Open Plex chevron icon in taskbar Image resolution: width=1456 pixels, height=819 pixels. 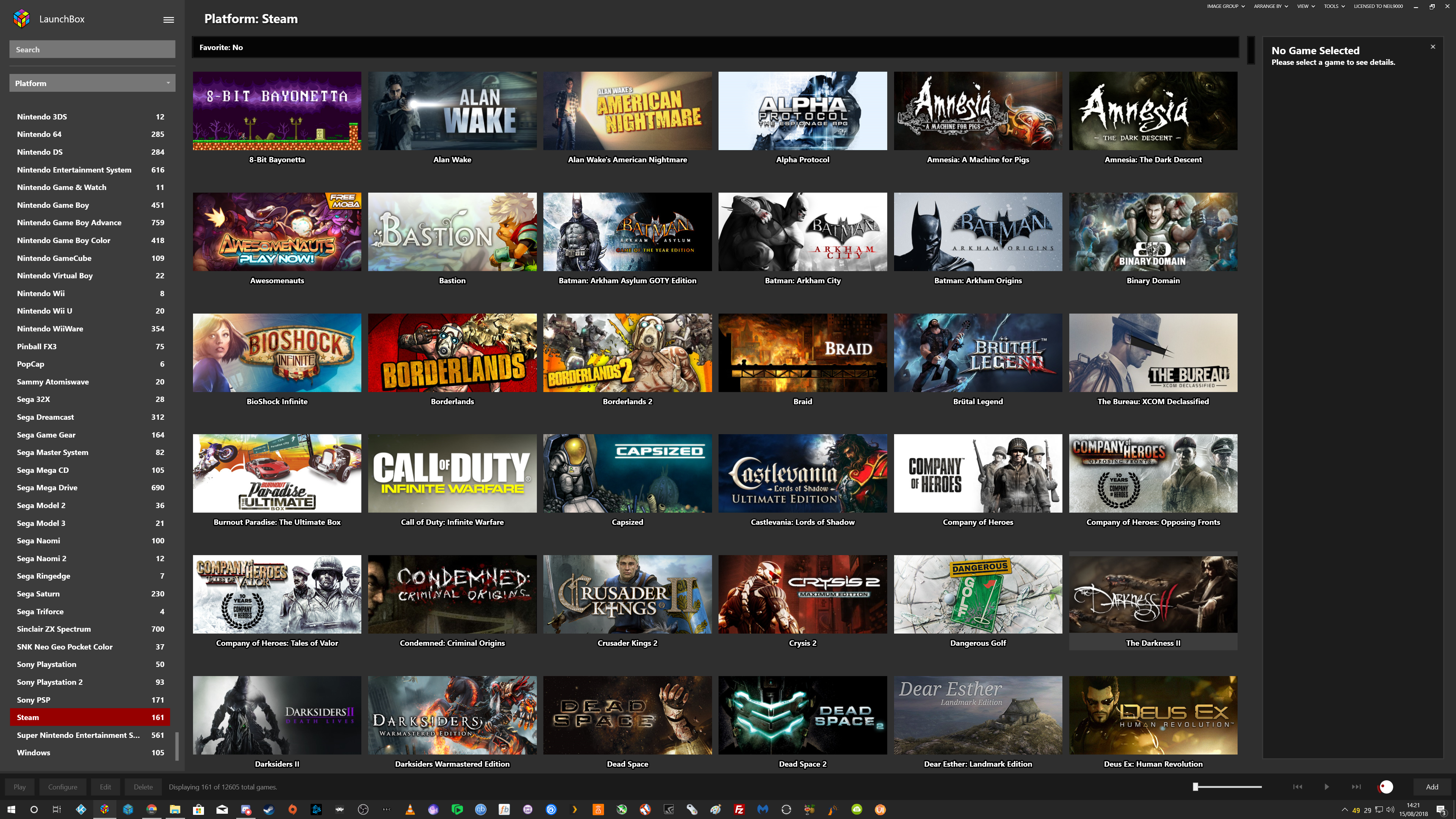(x=574, y=810)
